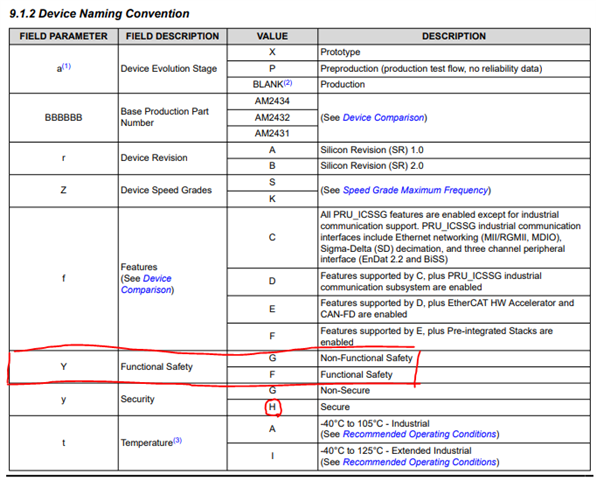Select feature value D
This screenshot has width=596, height=480.
click(272, 281)
